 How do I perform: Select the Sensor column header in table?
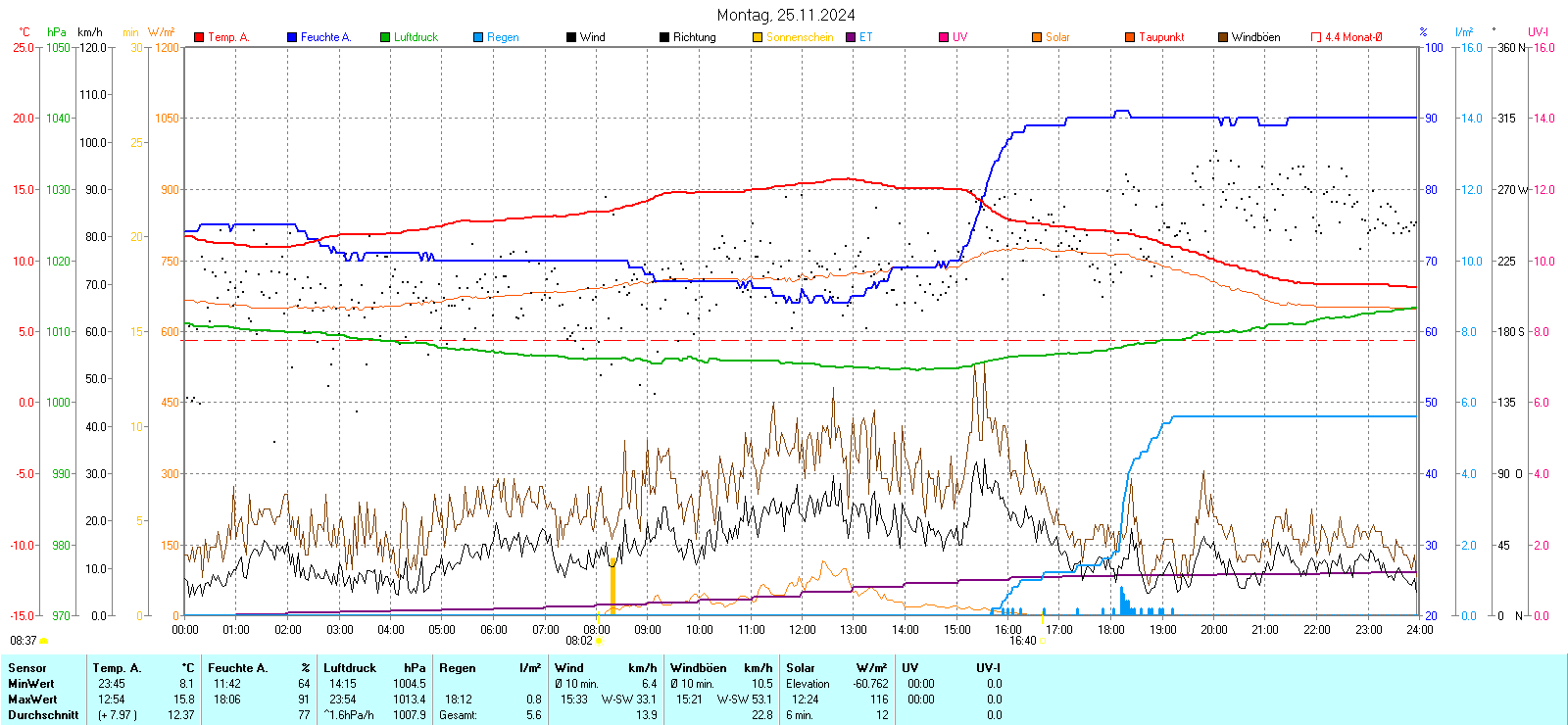coord(27,668)
